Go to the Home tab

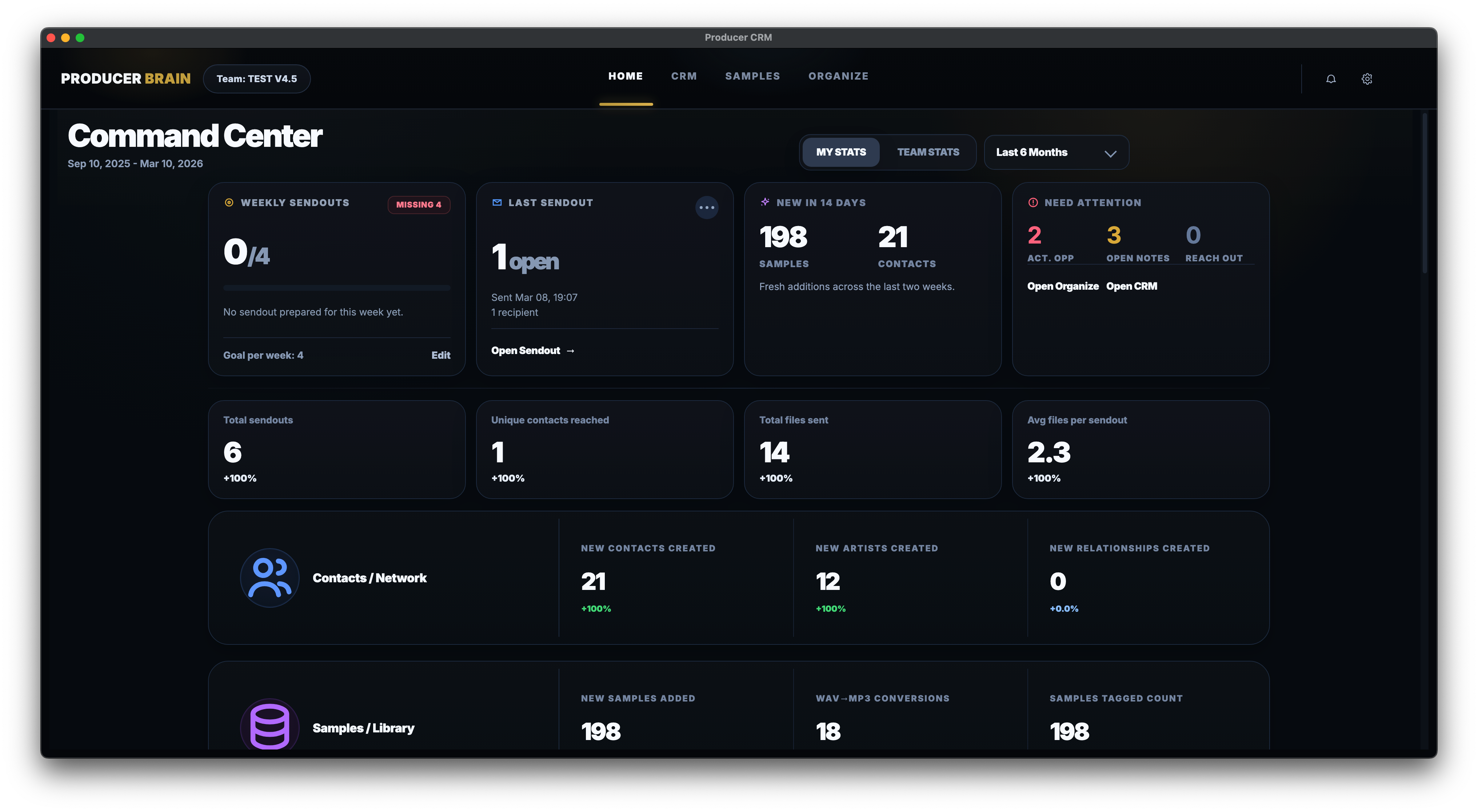click(x=626, y=76)
